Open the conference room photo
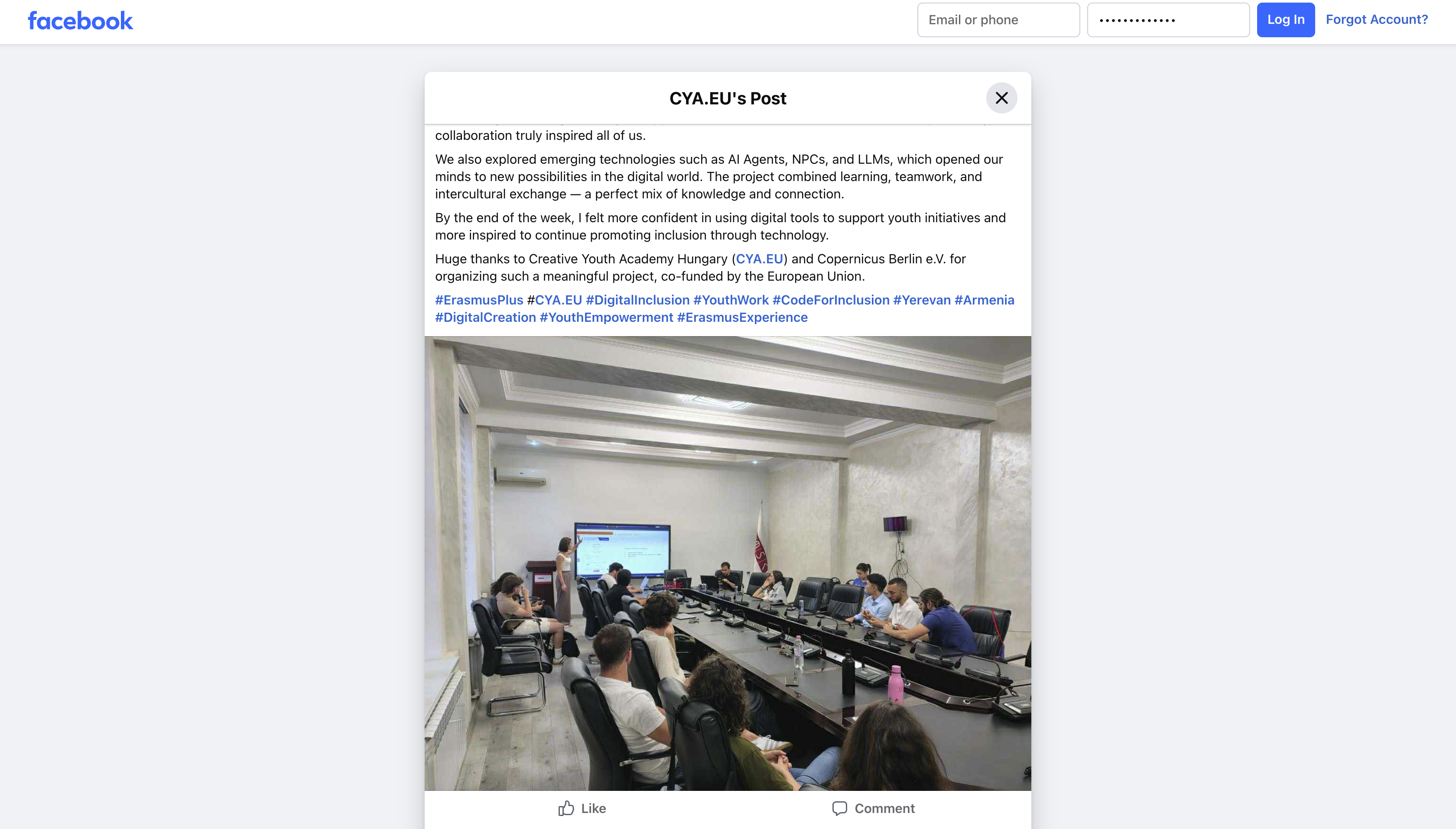The height and width of the screenshot is (829, 1456). (x=728, y=563)
